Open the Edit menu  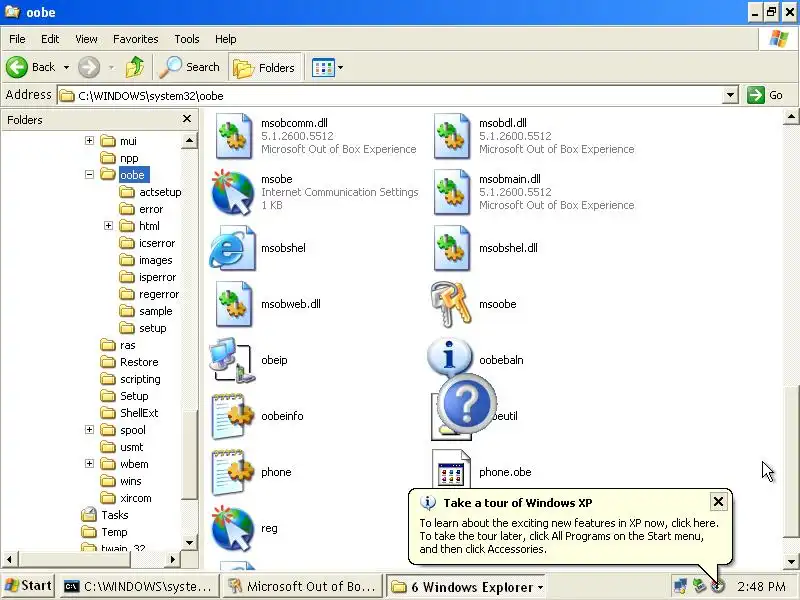[x=50, y=39]
